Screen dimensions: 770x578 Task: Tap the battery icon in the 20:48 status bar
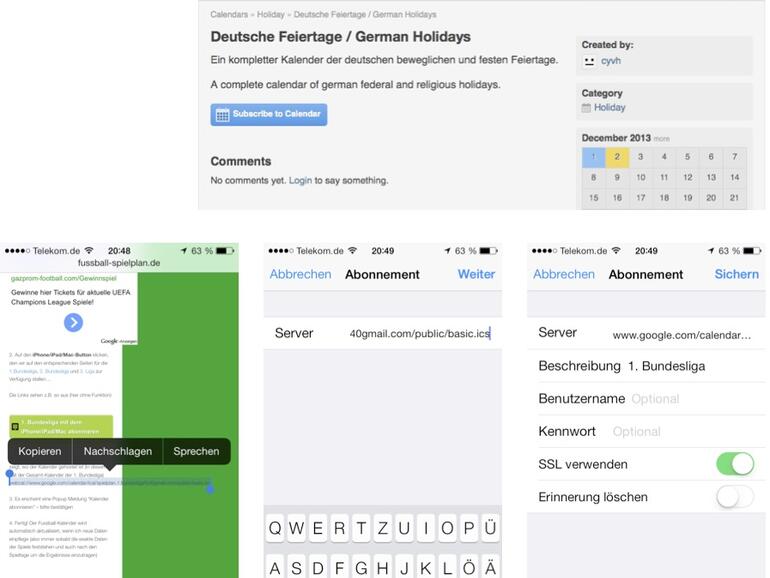point(225,251)
